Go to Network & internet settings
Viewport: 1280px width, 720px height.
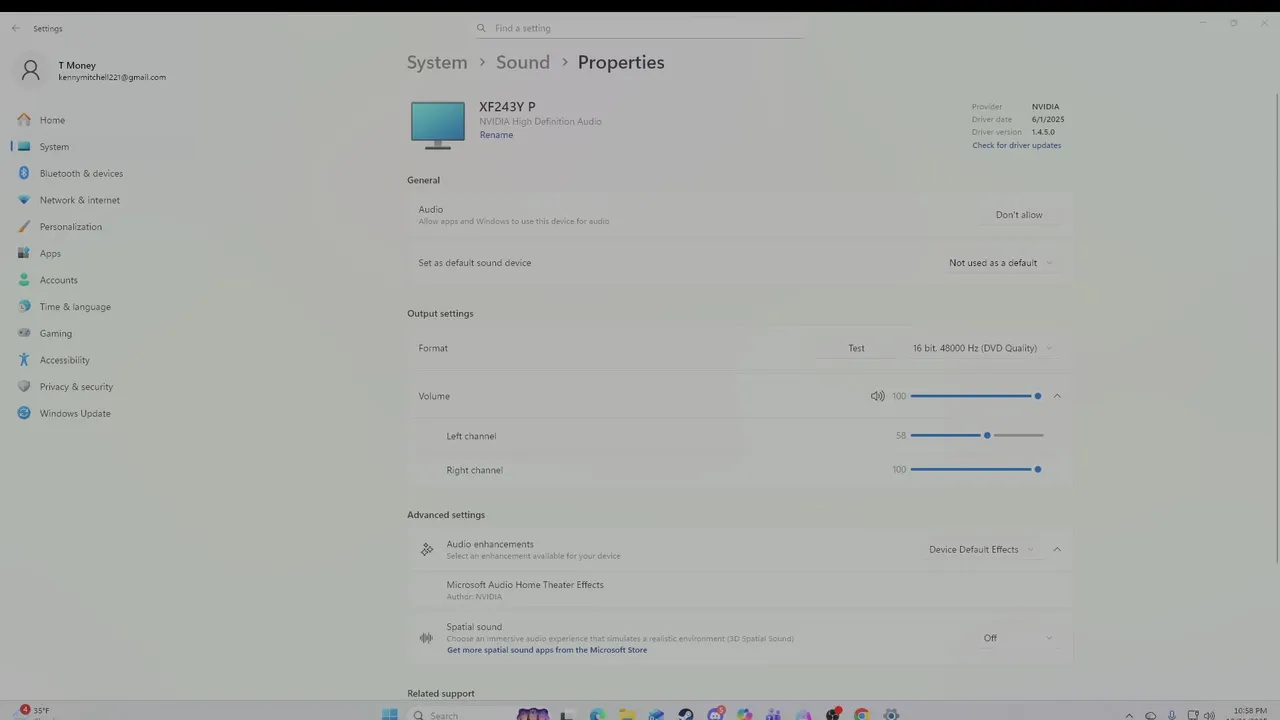[79, 200]
